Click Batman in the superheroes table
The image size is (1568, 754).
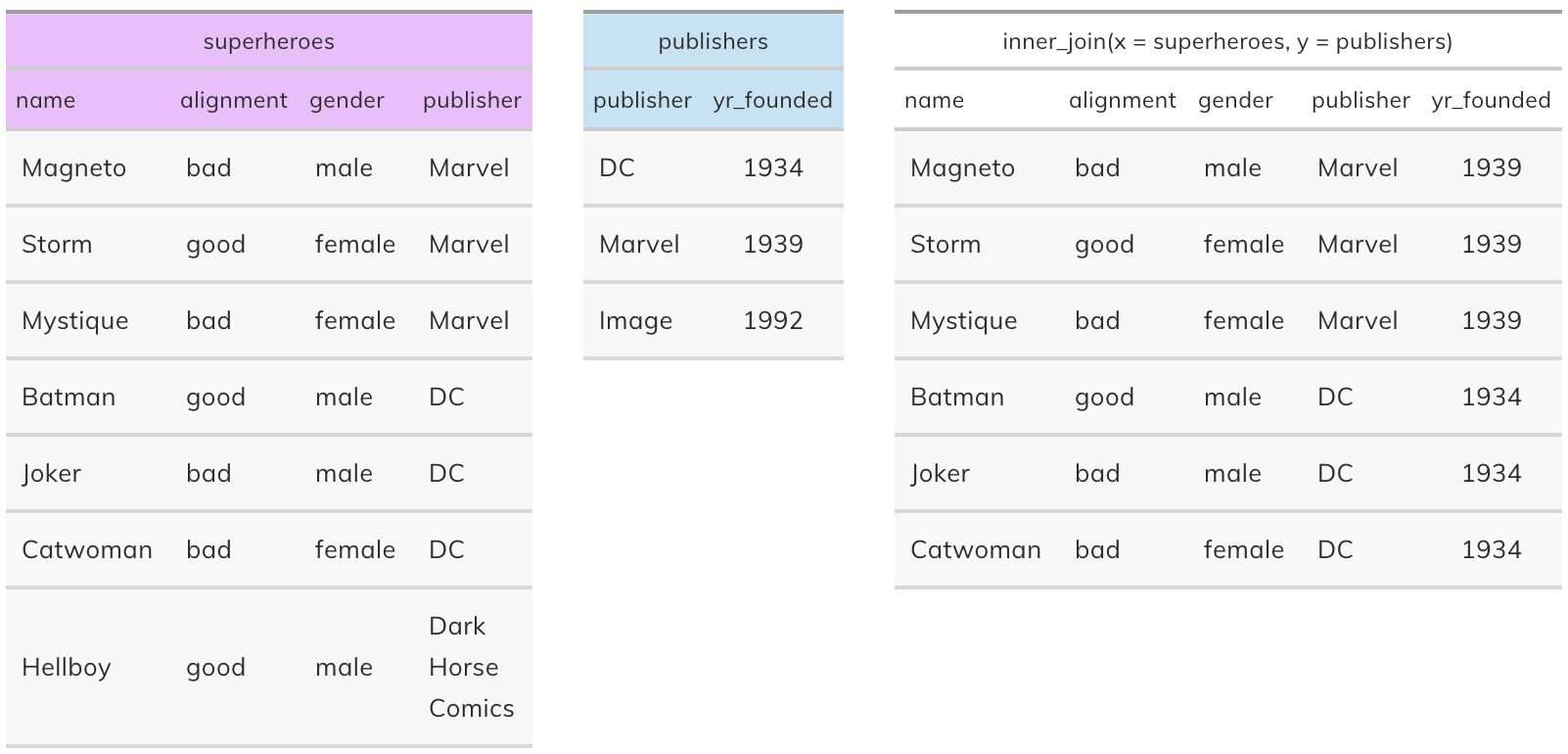69,398
